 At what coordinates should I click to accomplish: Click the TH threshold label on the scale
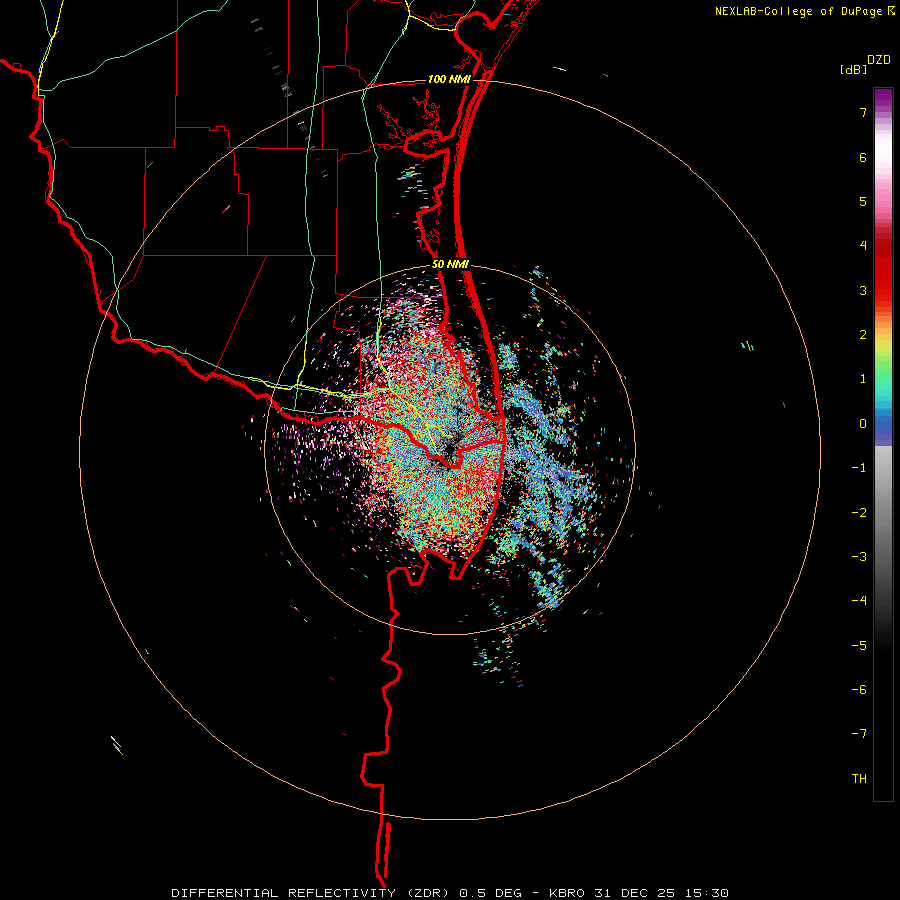[859, 778]
